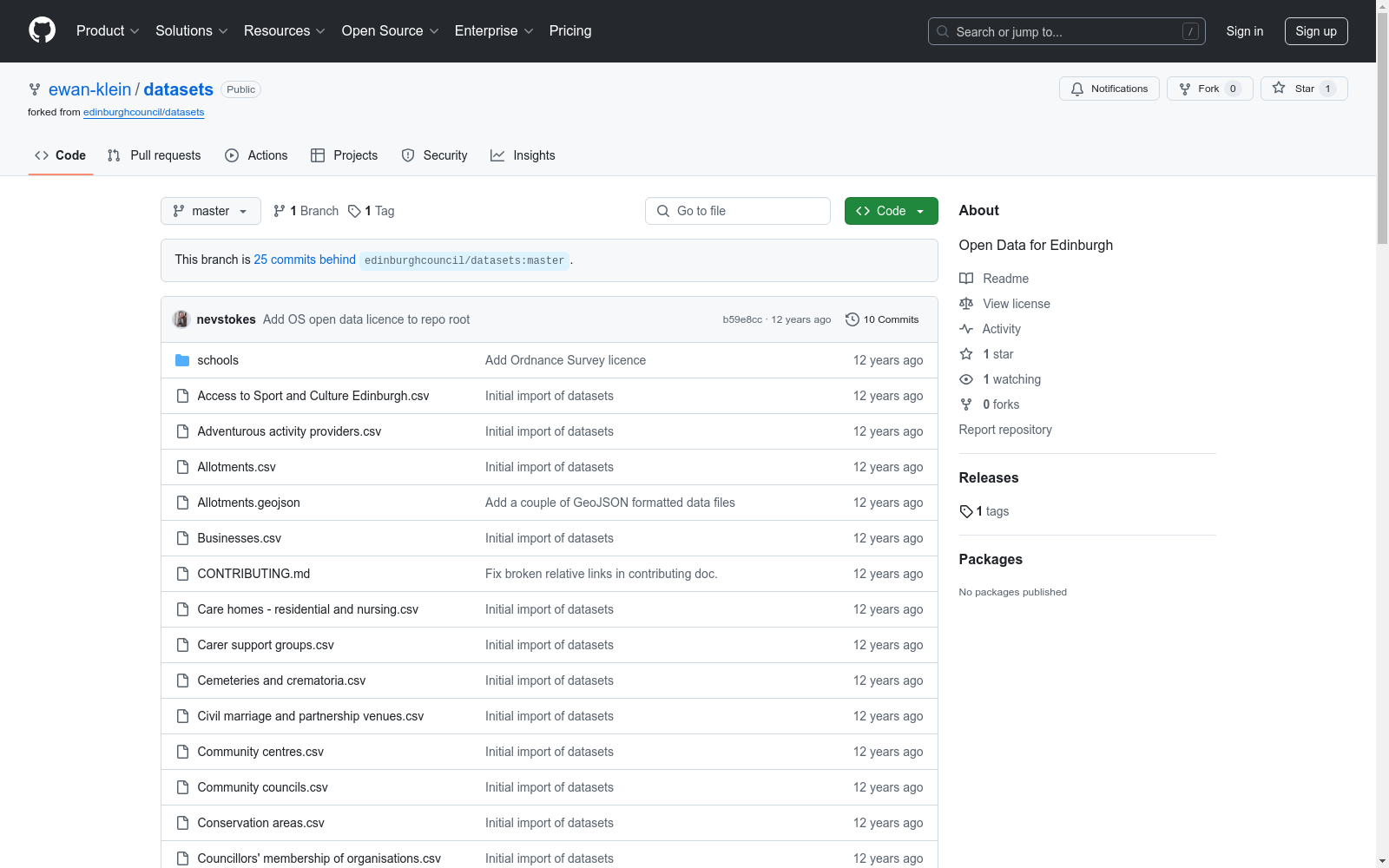Open the master branch selector dropdown

click(211, 211)
